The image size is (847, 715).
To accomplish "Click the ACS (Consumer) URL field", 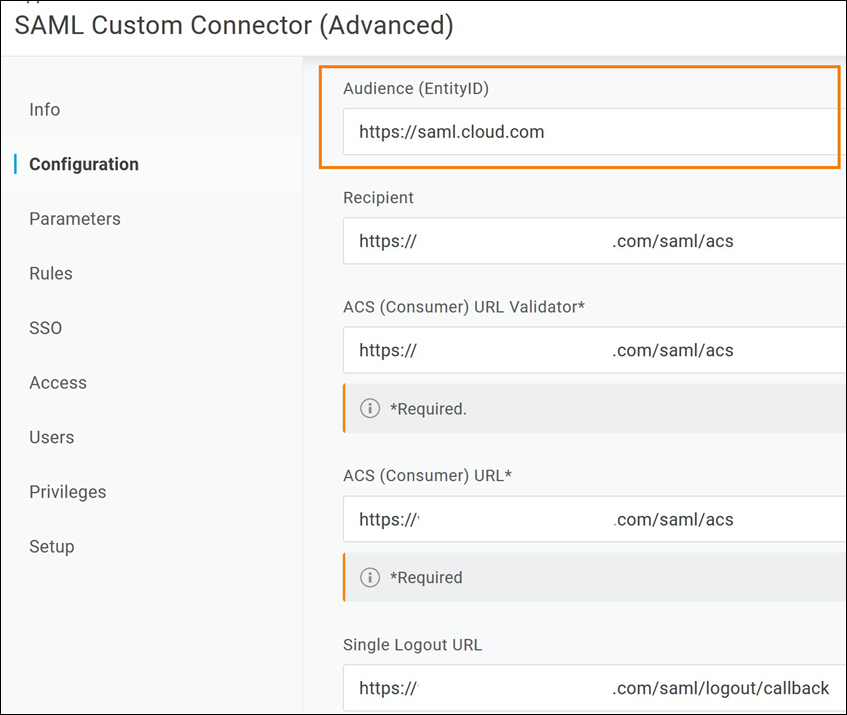I will click(590, 519).
